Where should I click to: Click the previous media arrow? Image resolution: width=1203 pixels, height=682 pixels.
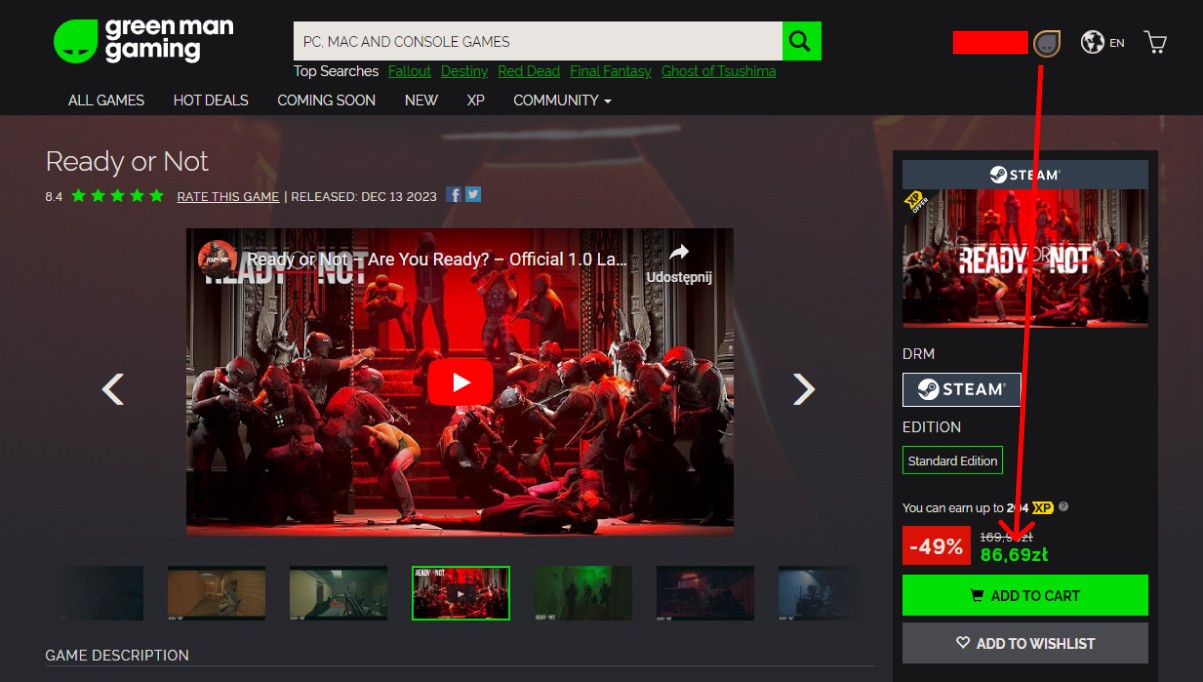coord(113,389)
